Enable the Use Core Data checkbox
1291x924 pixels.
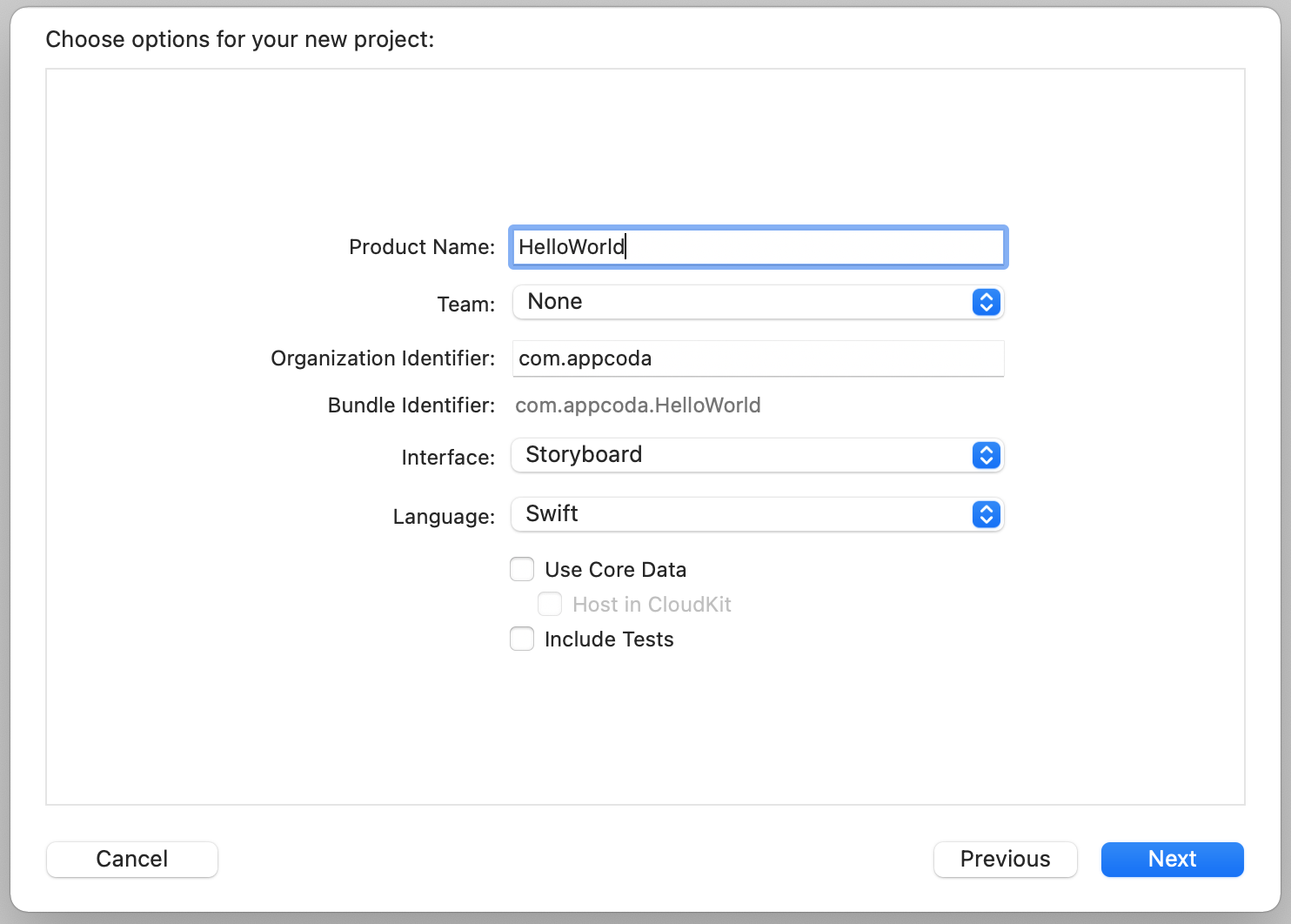pyautogui.click(x=521, y=568)
